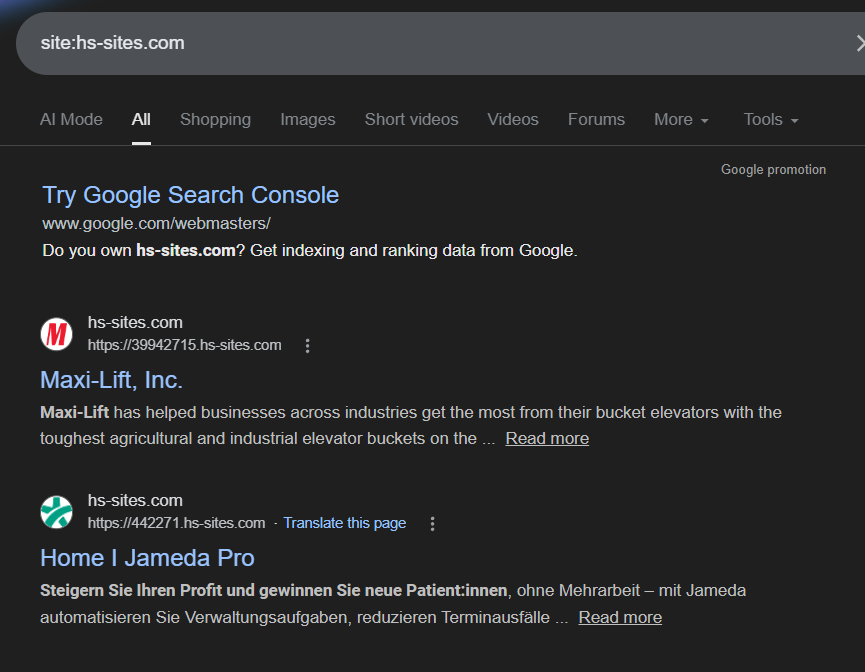Switch to AI Mode tab
The width and height of the screenshot is (865, 672).
(x=71, y=120)
